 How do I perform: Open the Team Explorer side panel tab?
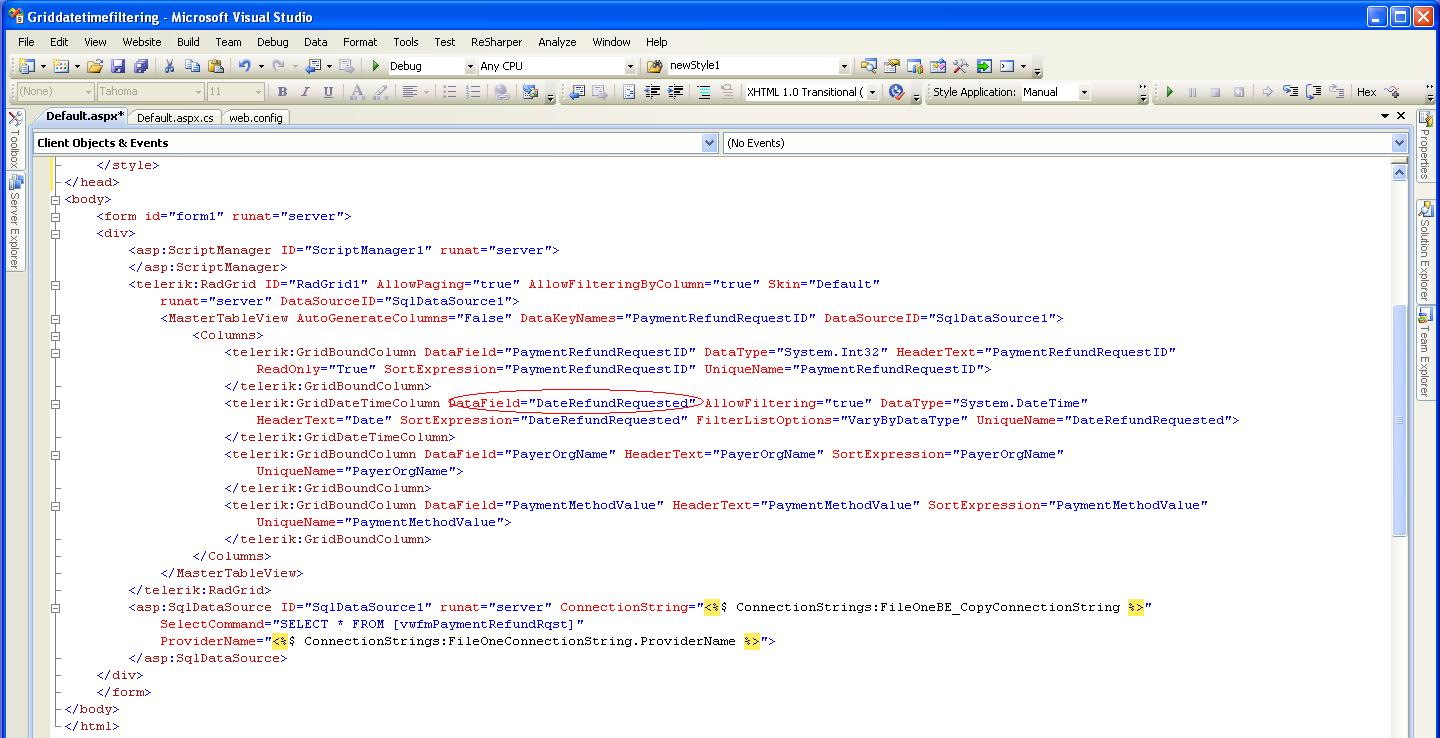(1425, 354)
